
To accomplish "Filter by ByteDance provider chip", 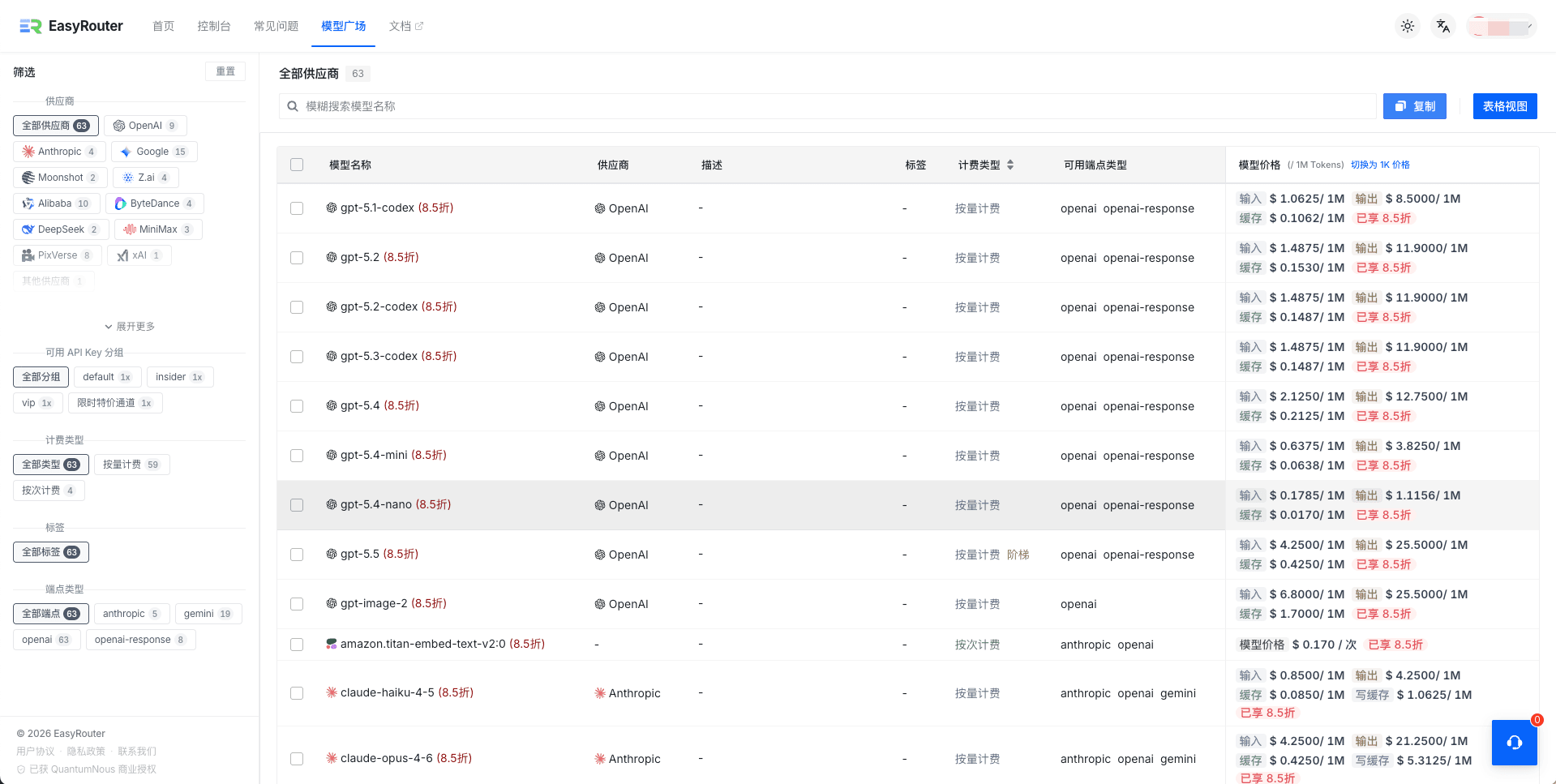I will click(155, 203).
